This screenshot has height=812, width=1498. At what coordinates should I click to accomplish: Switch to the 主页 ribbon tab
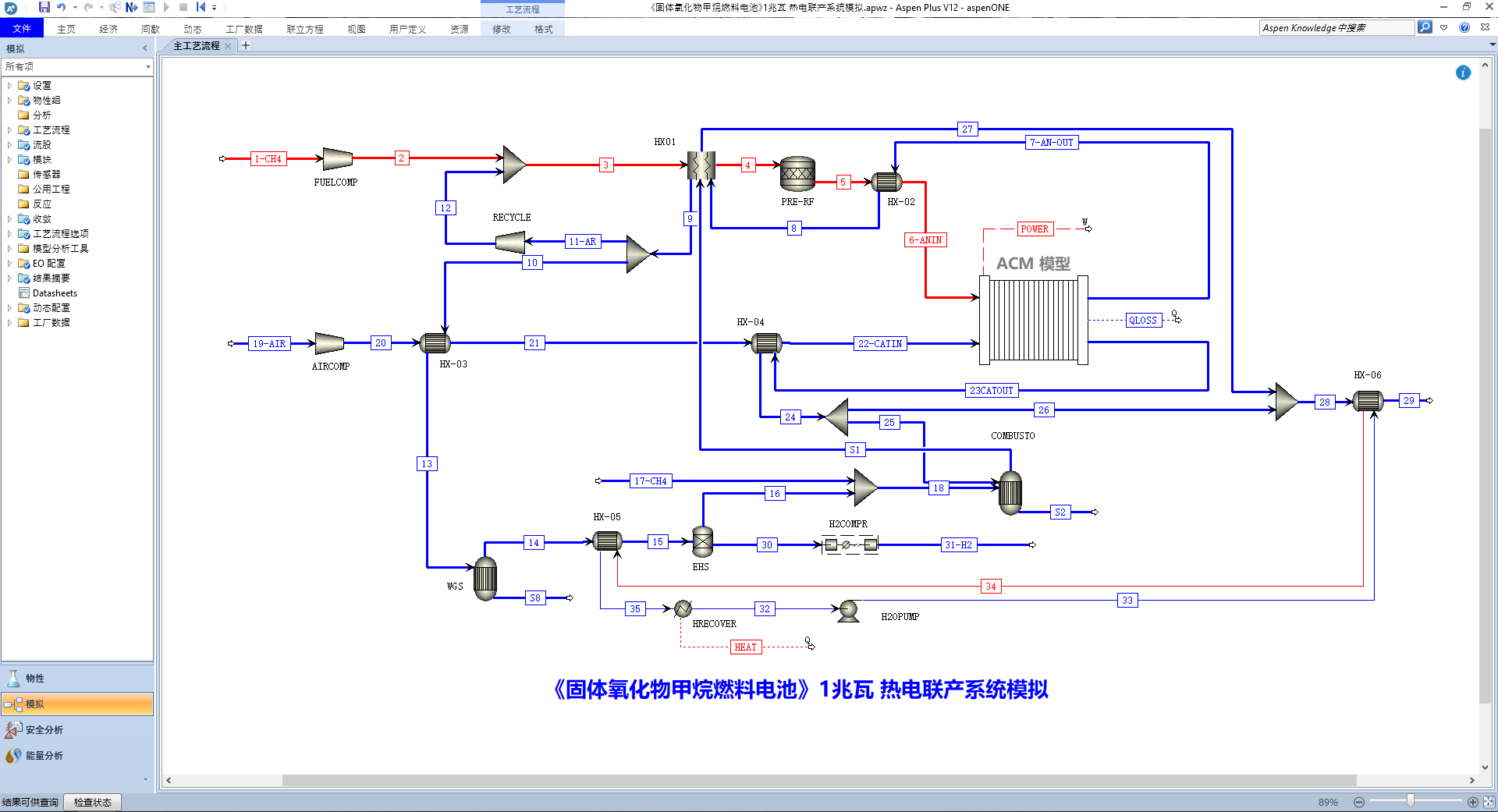(66, 29)
